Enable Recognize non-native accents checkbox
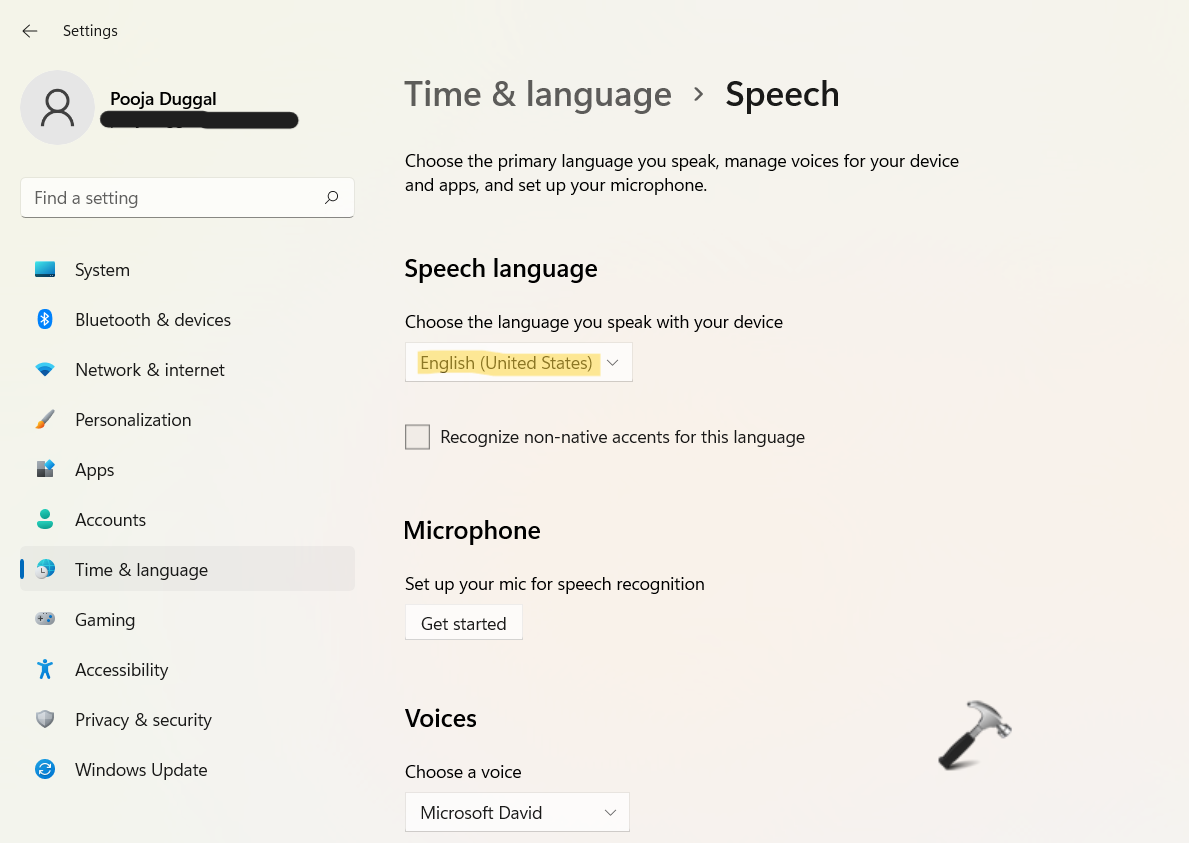 coord(417,437)
